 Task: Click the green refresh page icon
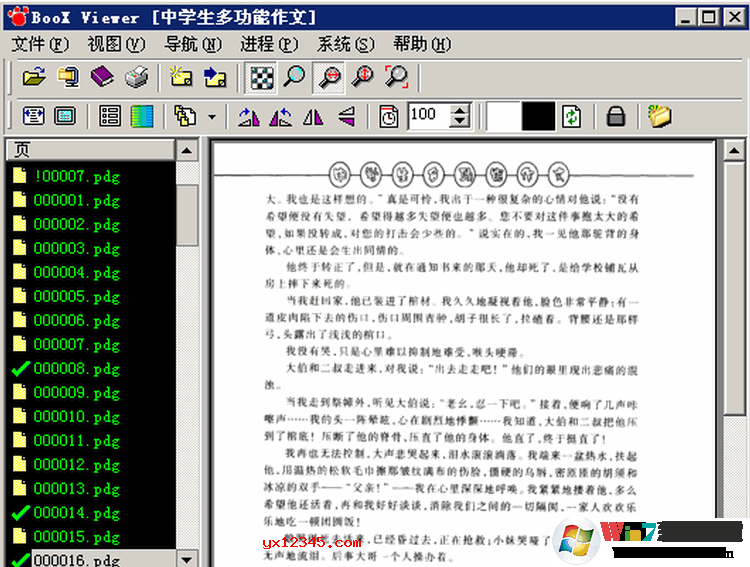572,116
